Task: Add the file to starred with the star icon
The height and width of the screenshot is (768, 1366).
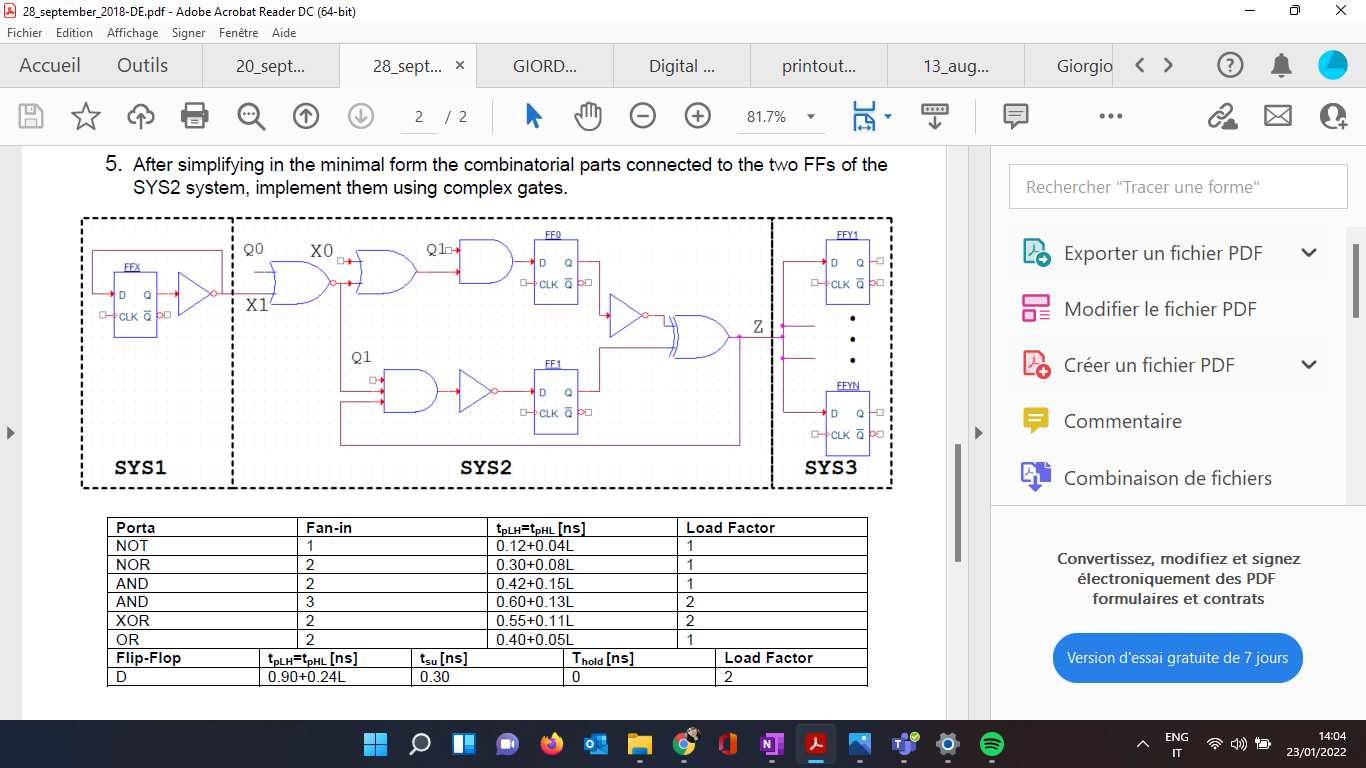Action: pyautogui.click(x=86, y=116)
